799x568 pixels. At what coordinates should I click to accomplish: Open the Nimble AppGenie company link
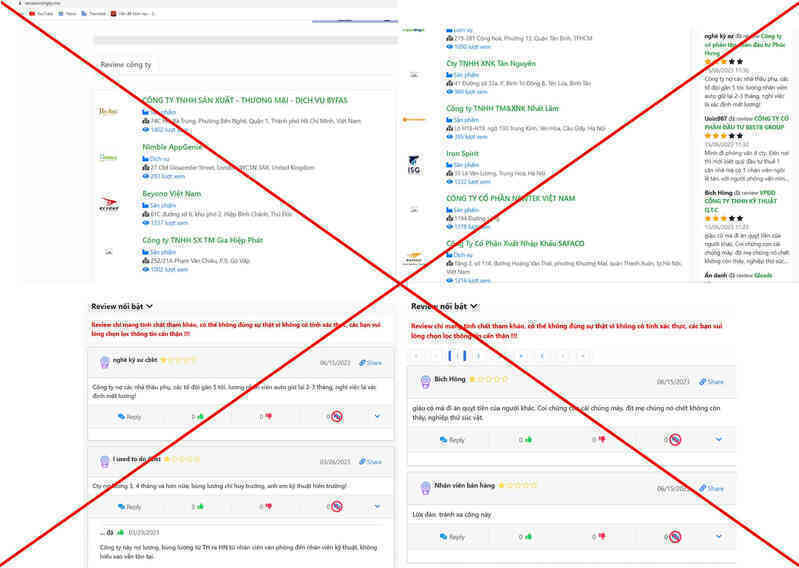coord(172,147)
